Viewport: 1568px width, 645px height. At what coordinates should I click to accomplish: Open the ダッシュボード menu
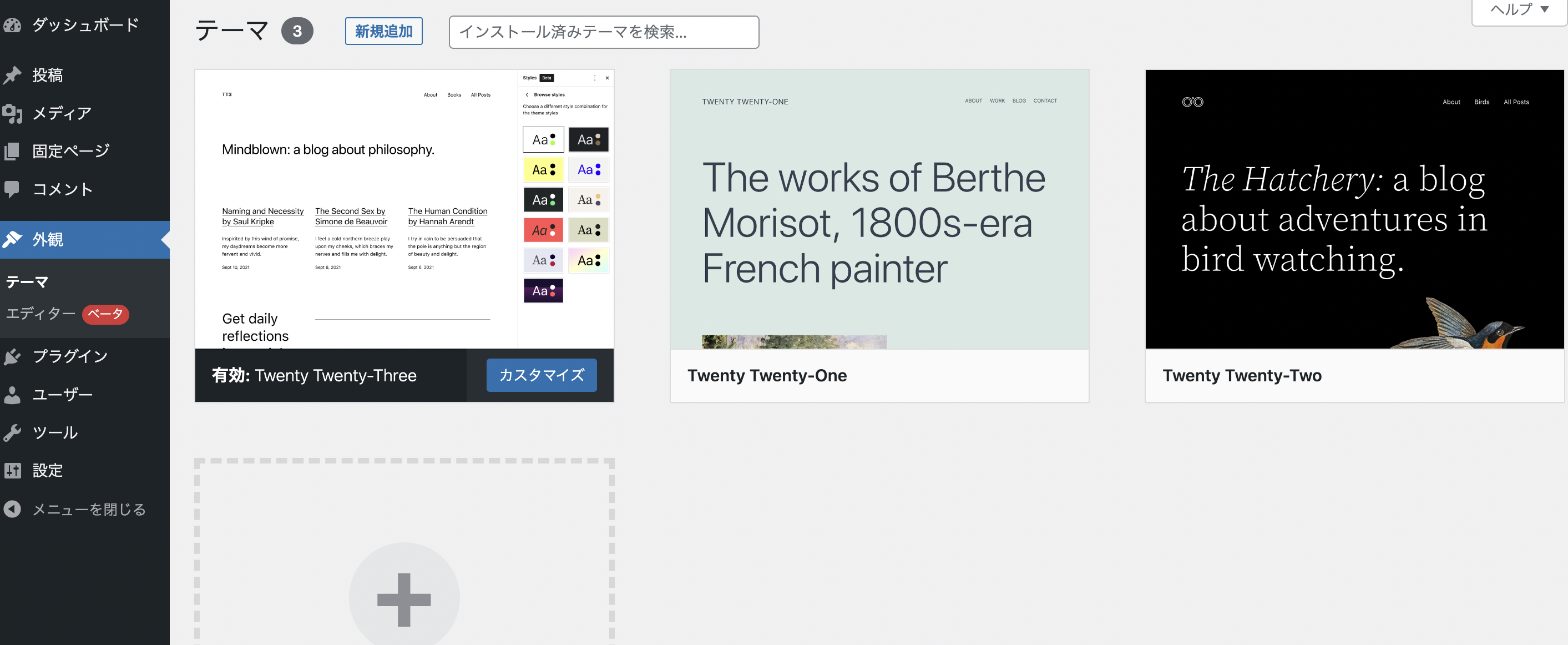[84, 25]
